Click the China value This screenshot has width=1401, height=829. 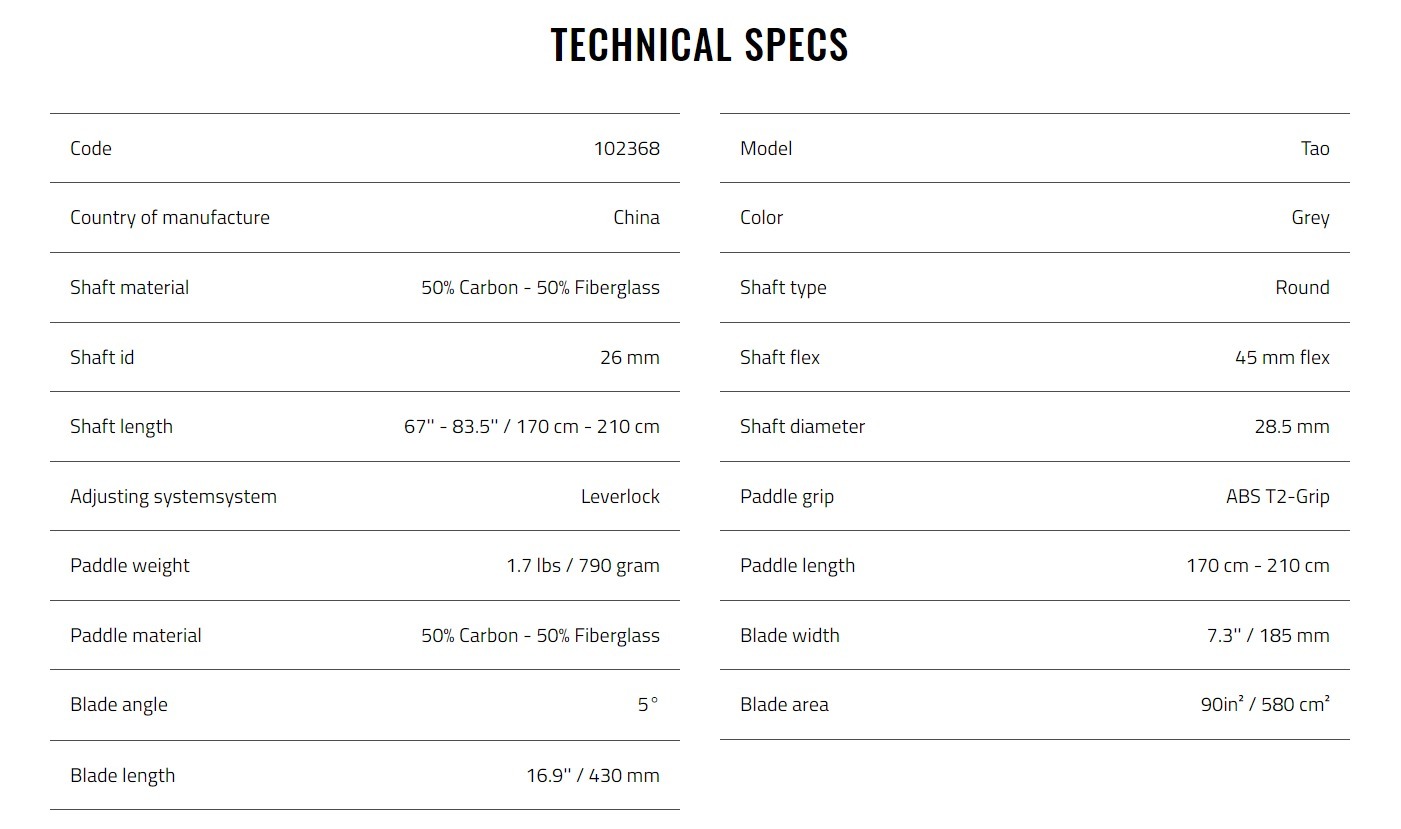pos(637,217)
